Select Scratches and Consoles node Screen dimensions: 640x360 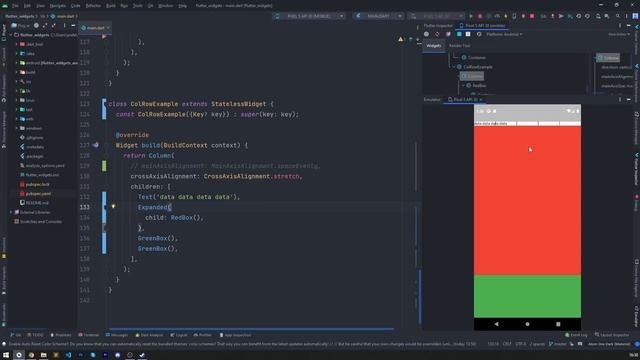tap(41, 222)
